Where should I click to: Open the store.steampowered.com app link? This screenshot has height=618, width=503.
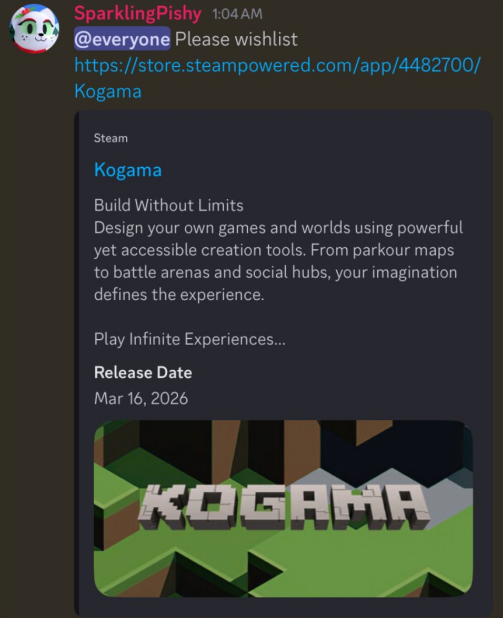(278, 65)
